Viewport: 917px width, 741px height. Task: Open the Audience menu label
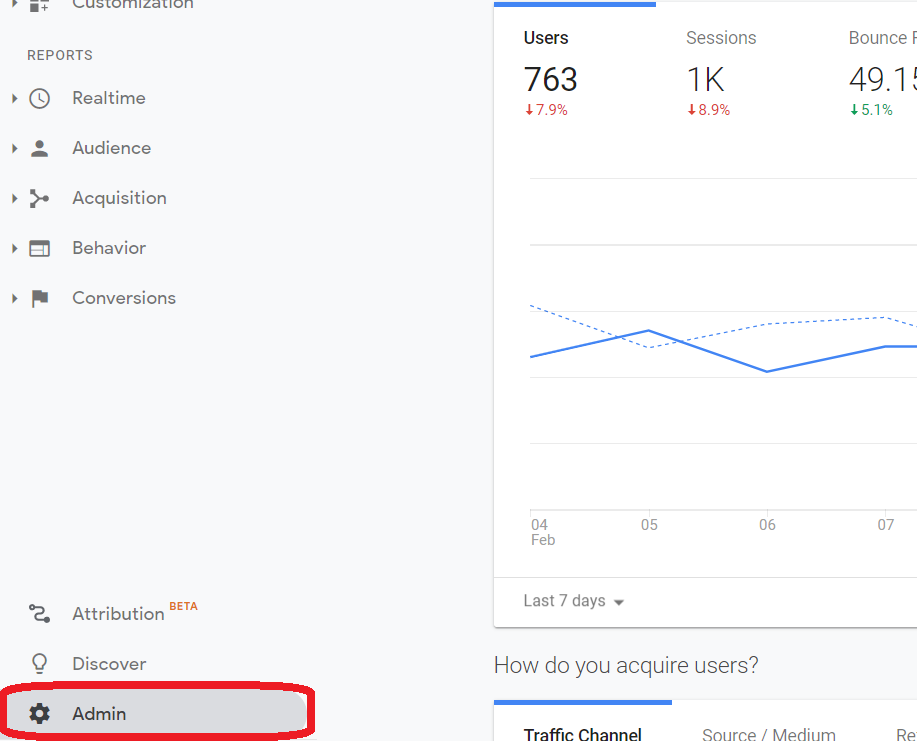(x=112, y=149)
